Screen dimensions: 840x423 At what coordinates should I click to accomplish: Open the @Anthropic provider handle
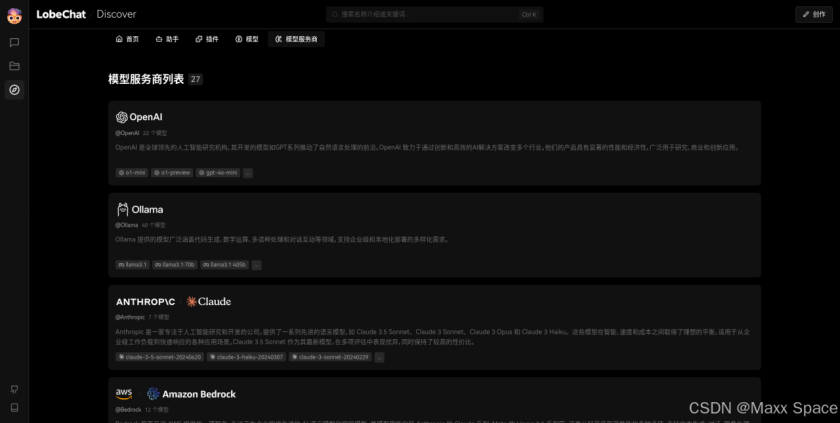(x=130, y=317)
